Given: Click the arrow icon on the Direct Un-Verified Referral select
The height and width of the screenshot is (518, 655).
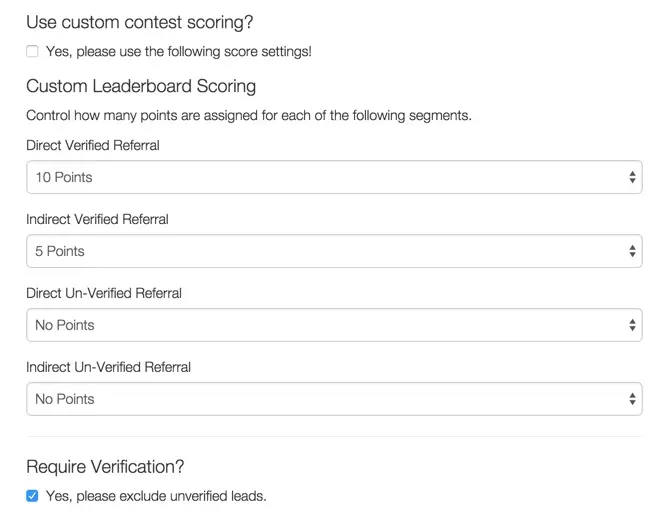Looking at the screenshot, I should (x=633, y=325).
